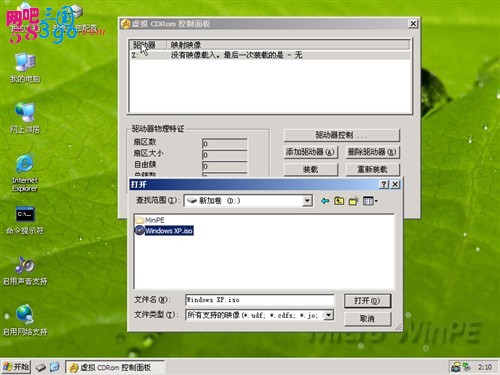
Task: Close Virtual CDRom control panel window
Action: (413, 24)
